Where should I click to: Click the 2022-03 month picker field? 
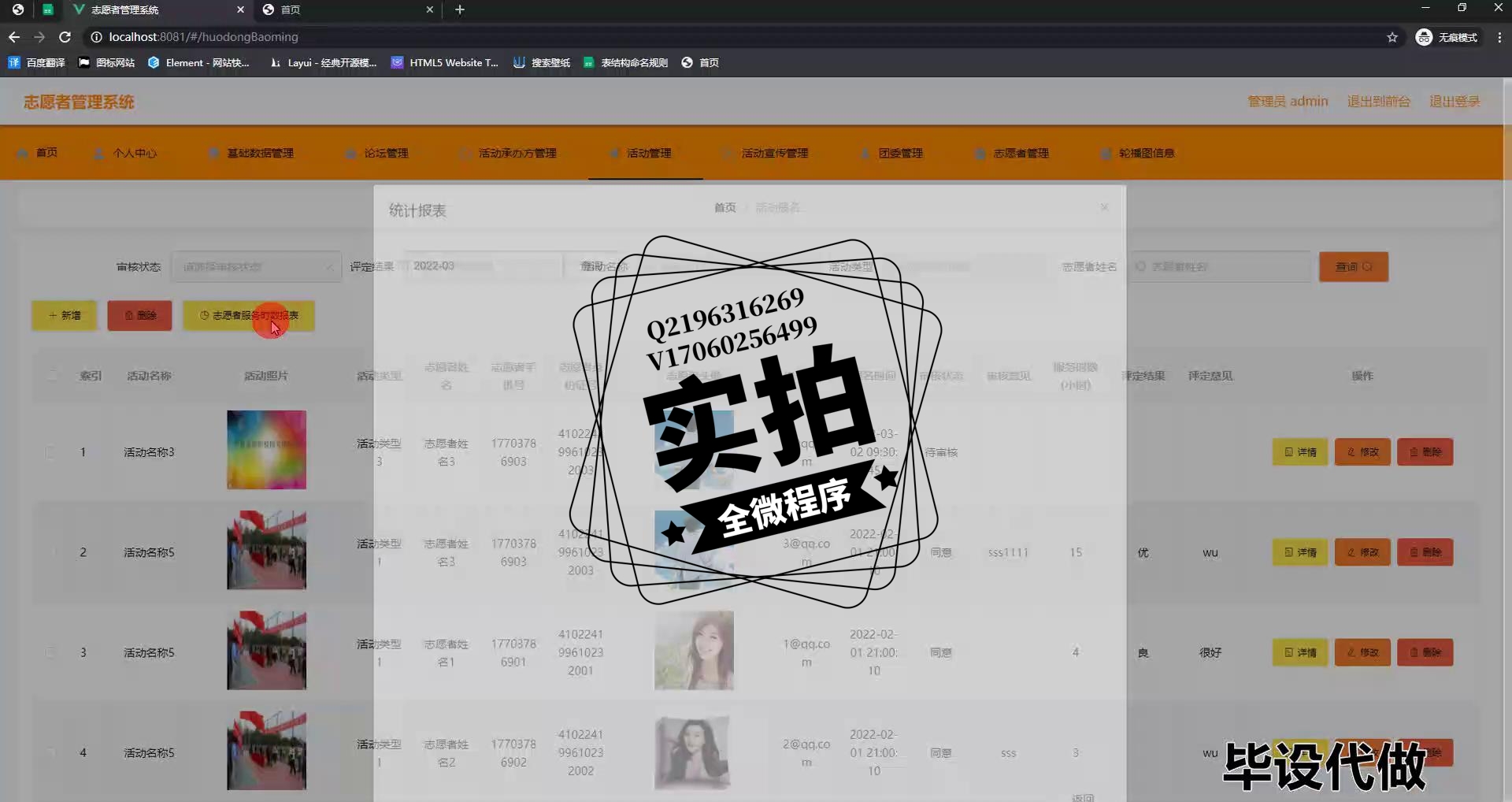(x=484, y=266)
